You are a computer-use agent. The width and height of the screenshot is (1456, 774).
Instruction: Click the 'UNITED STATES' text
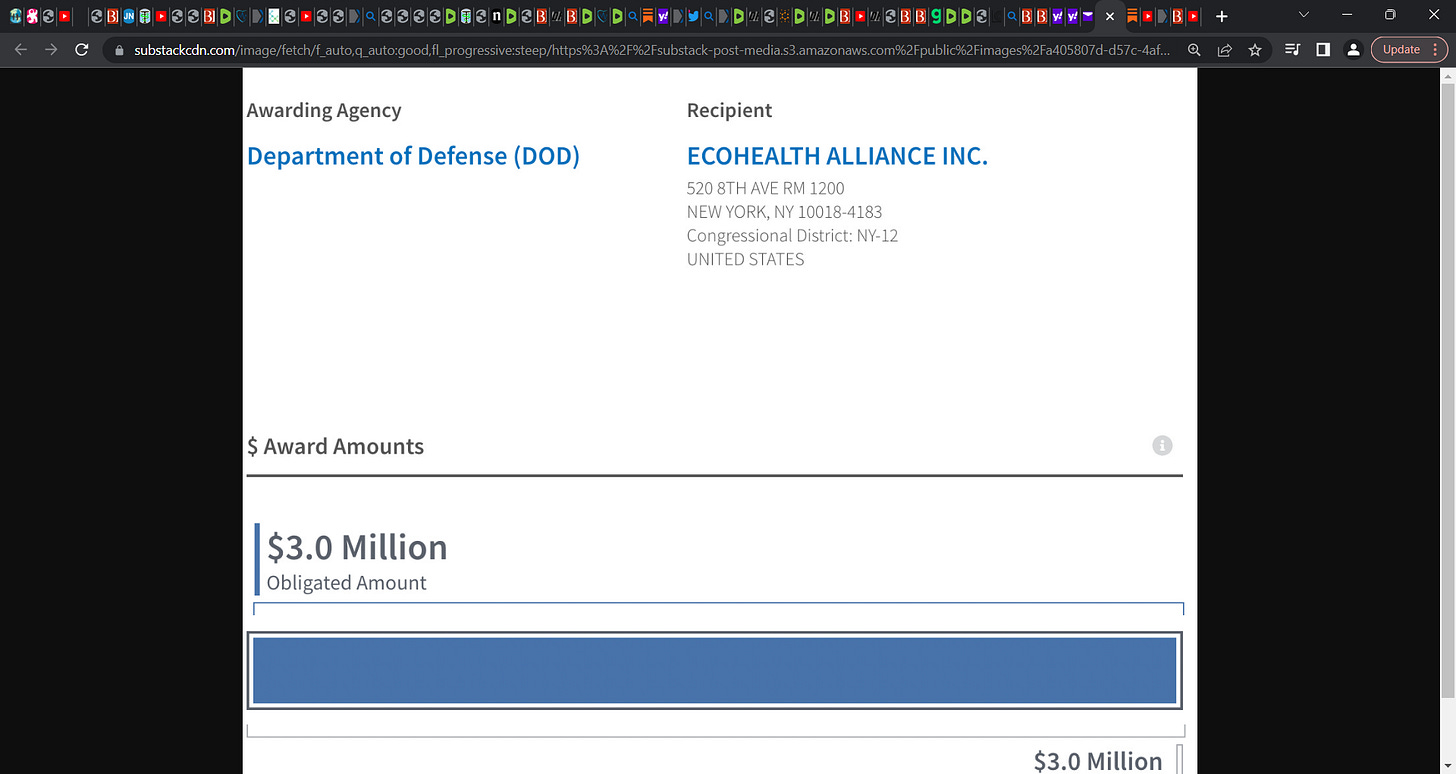[745, 259]
